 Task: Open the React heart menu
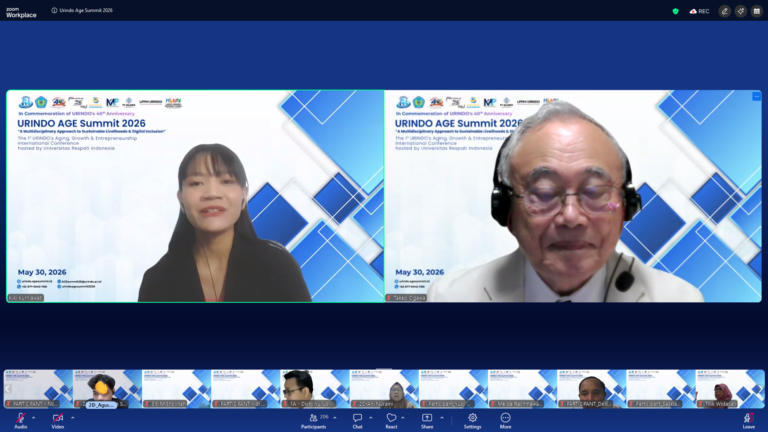click(x=391, y=421)
